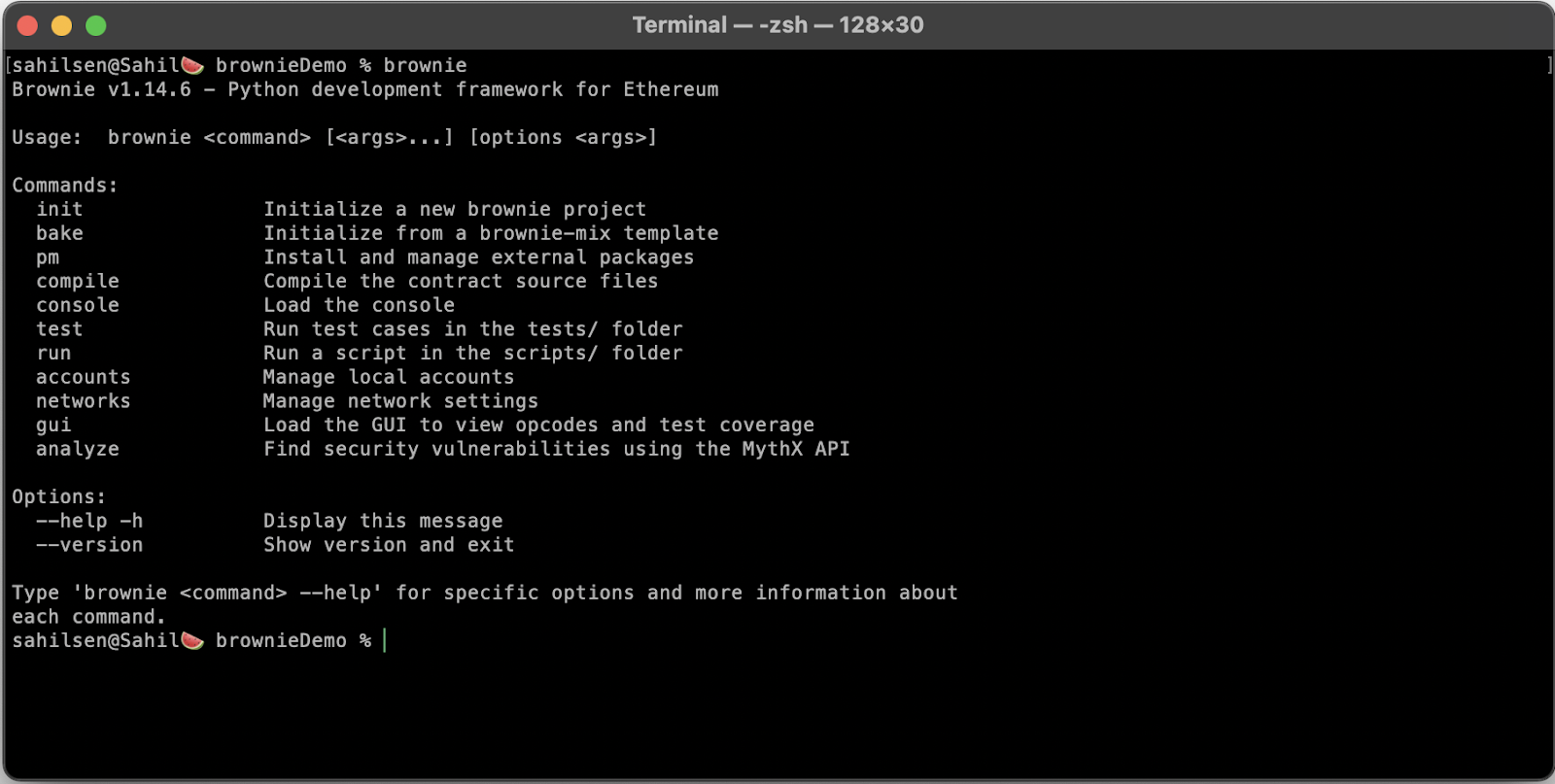Viewport: 1555px width, 784px height.
Task: Click the watermelon emoji in the last prompt
Action: point(192,640)
